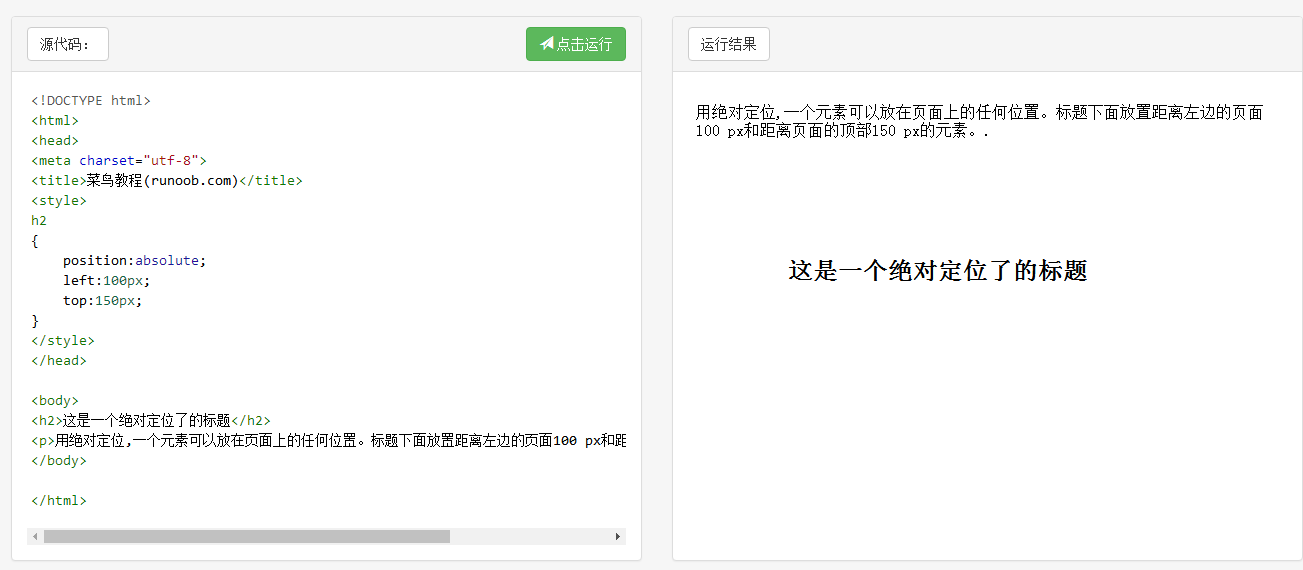The image size is (1303, 570).
Task: Click the horizontal scrollbar thumb under the code
Action: 247,537
